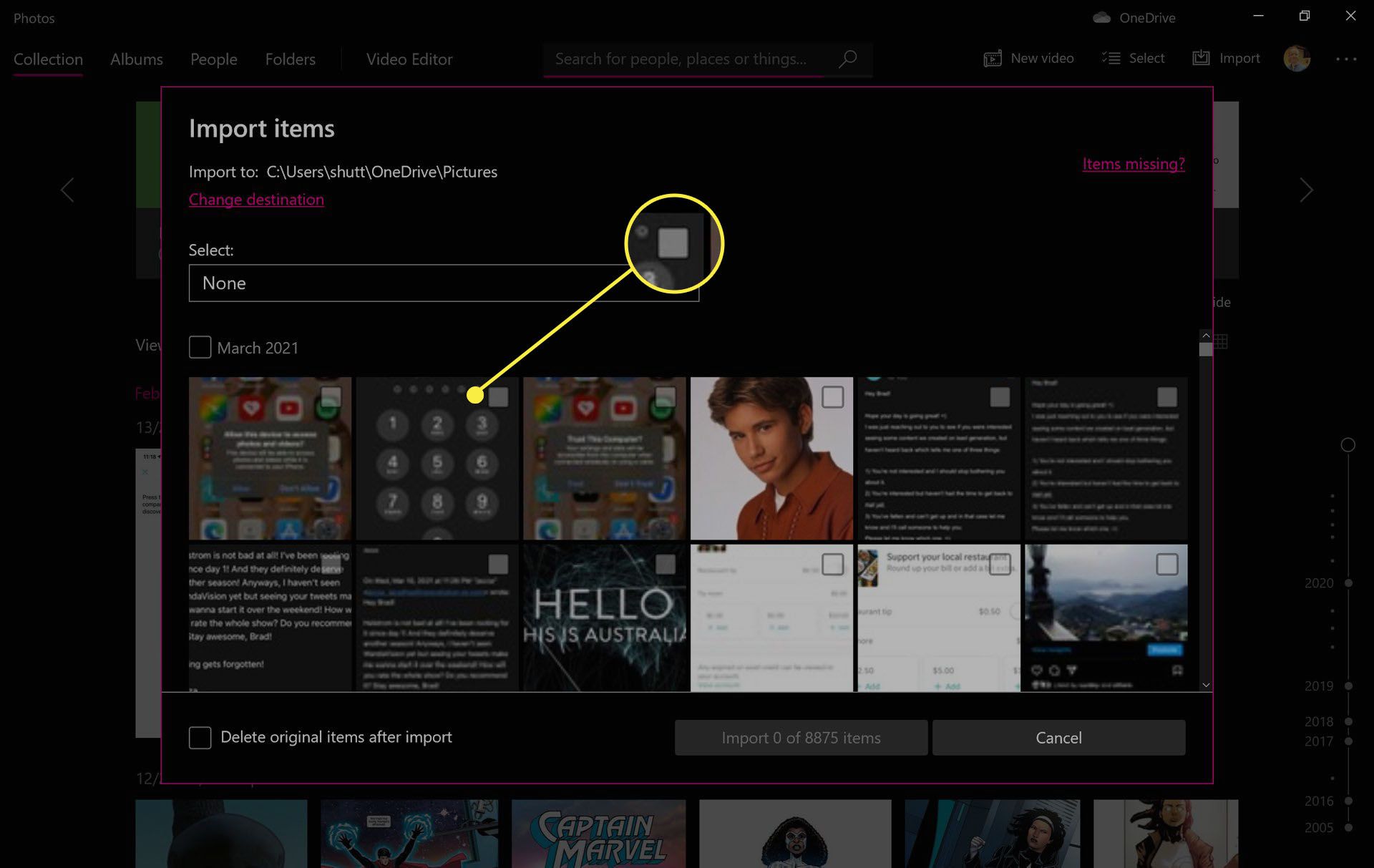Click the Cancel button
The height and width of the screenshot is (868, 1374).
(1059, 737)
